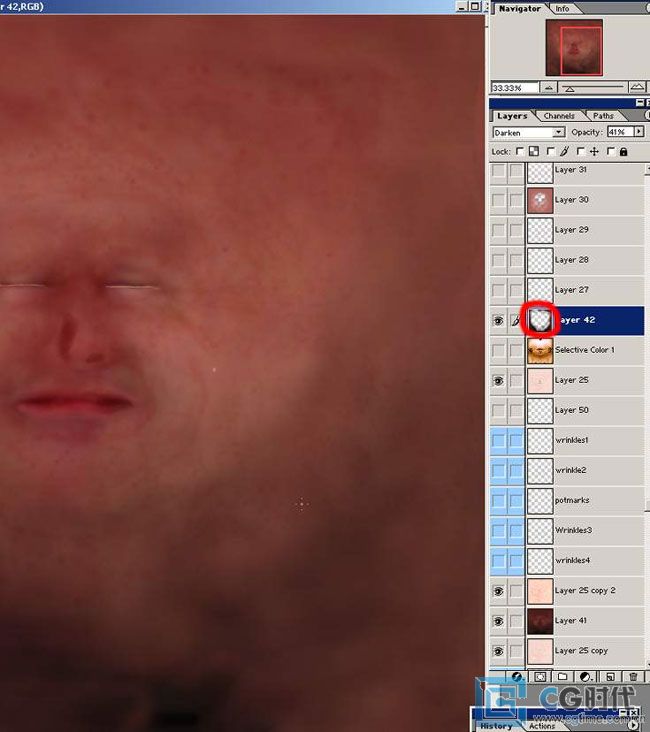Show Layer 30 by clicking its visibility box
650x732 pixels.
tap(498, 200)
